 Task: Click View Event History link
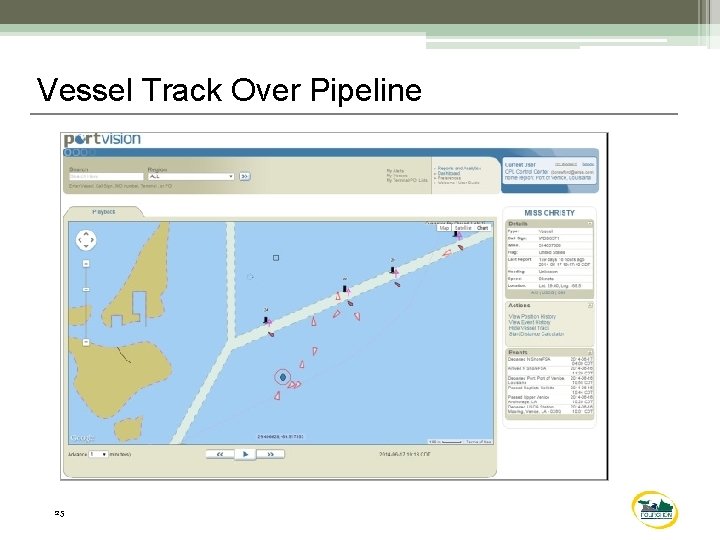[529, 322]
